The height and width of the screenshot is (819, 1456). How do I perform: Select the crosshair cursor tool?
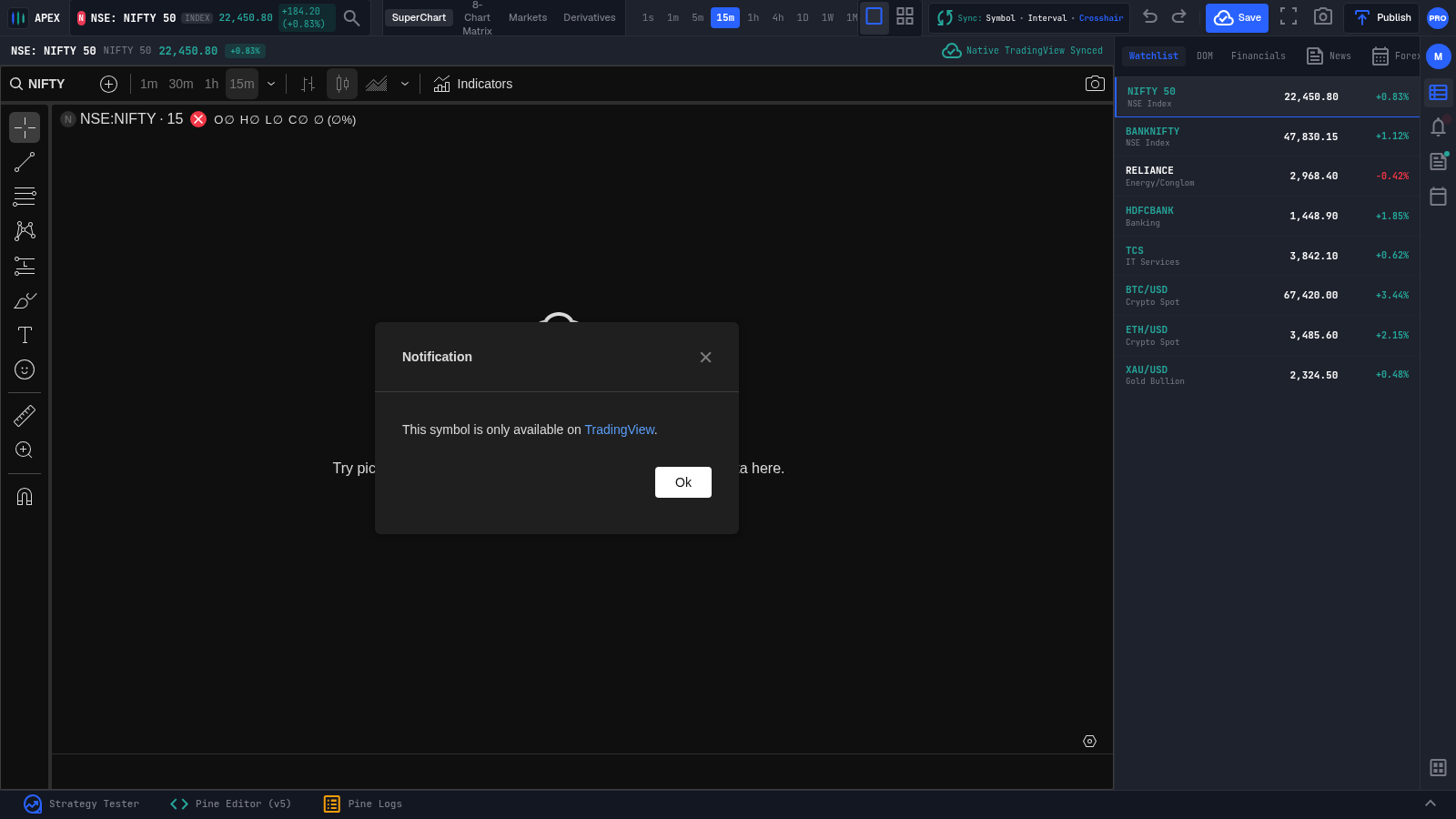25,127
